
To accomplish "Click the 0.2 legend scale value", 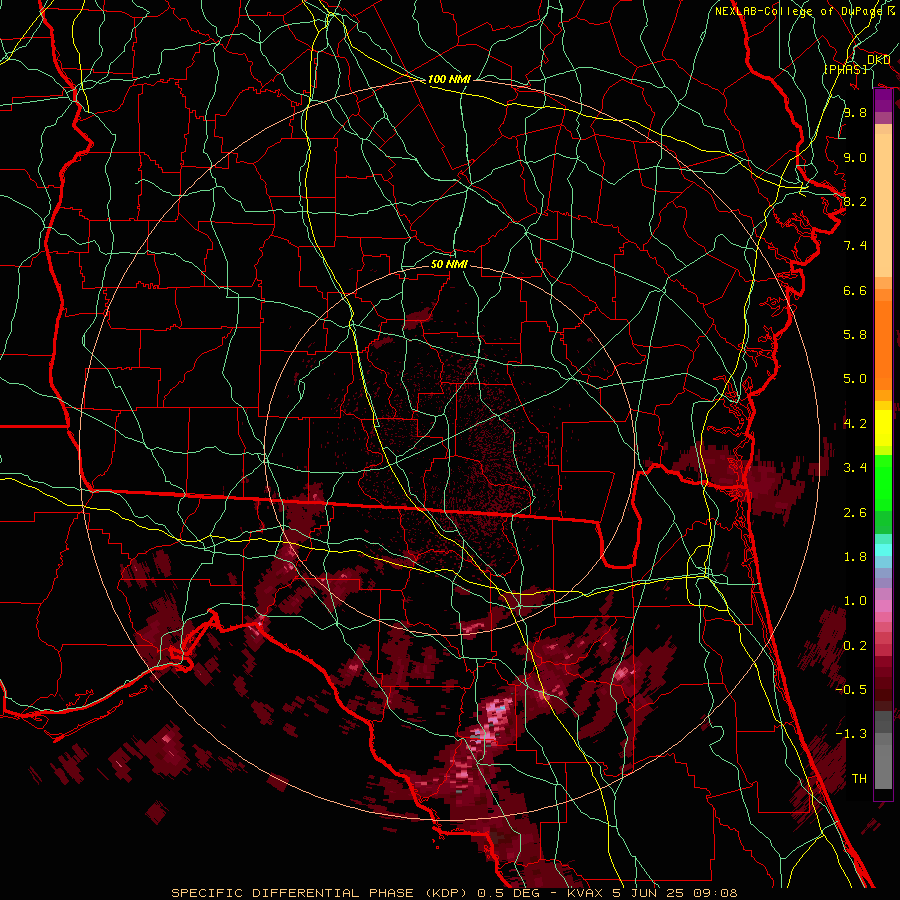I will [x=855, y=646].
